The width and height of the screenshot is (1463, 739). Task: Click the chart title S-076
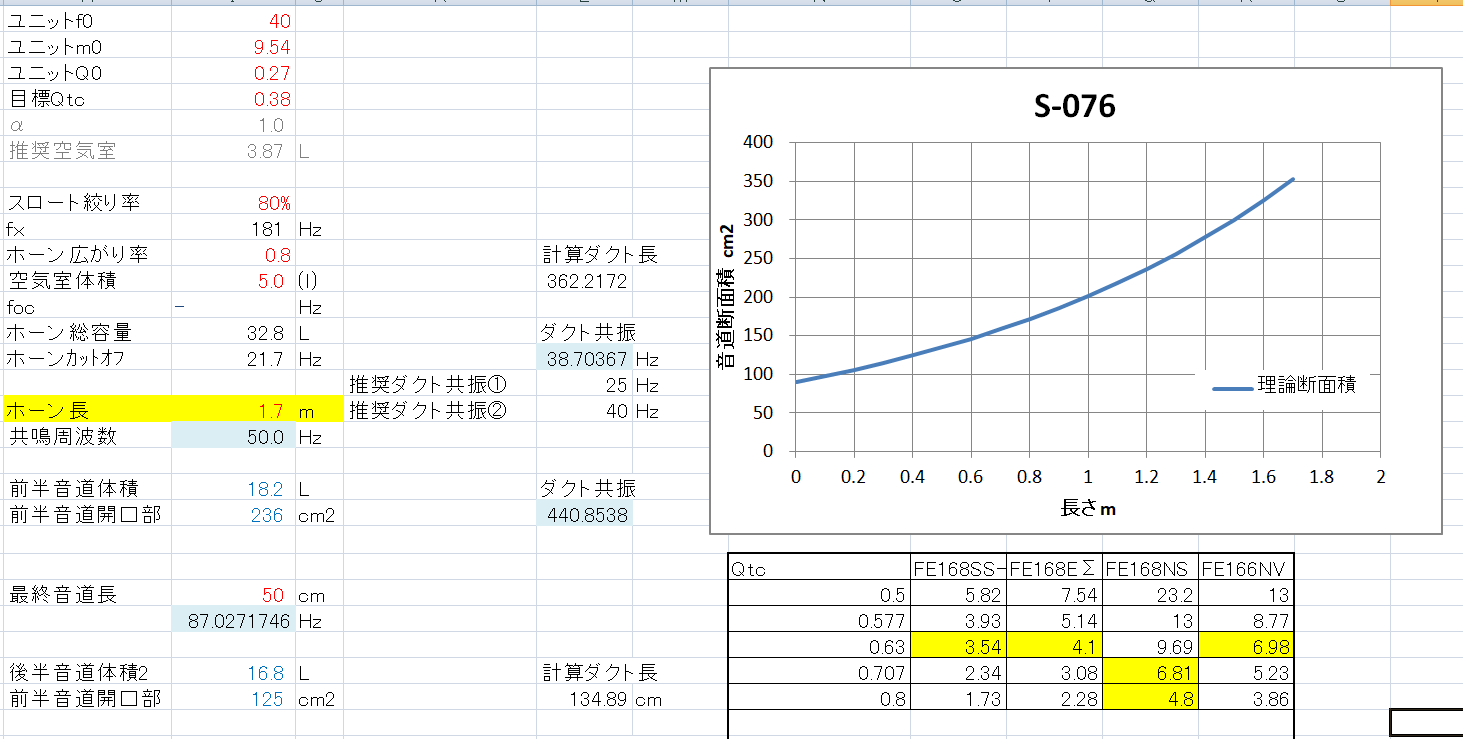[1075, 106]
